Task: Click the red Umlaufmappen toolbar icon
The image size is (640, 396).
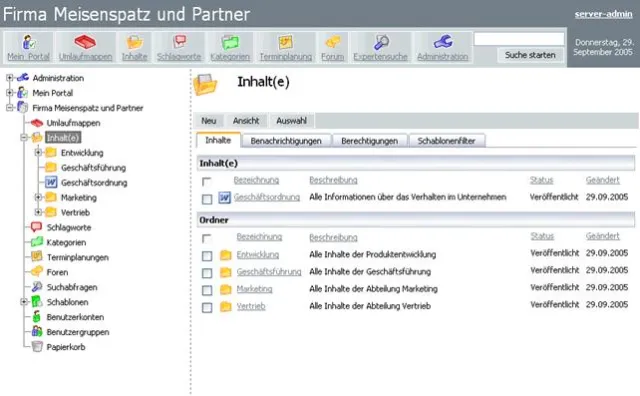Action: [x=85, y=42]
